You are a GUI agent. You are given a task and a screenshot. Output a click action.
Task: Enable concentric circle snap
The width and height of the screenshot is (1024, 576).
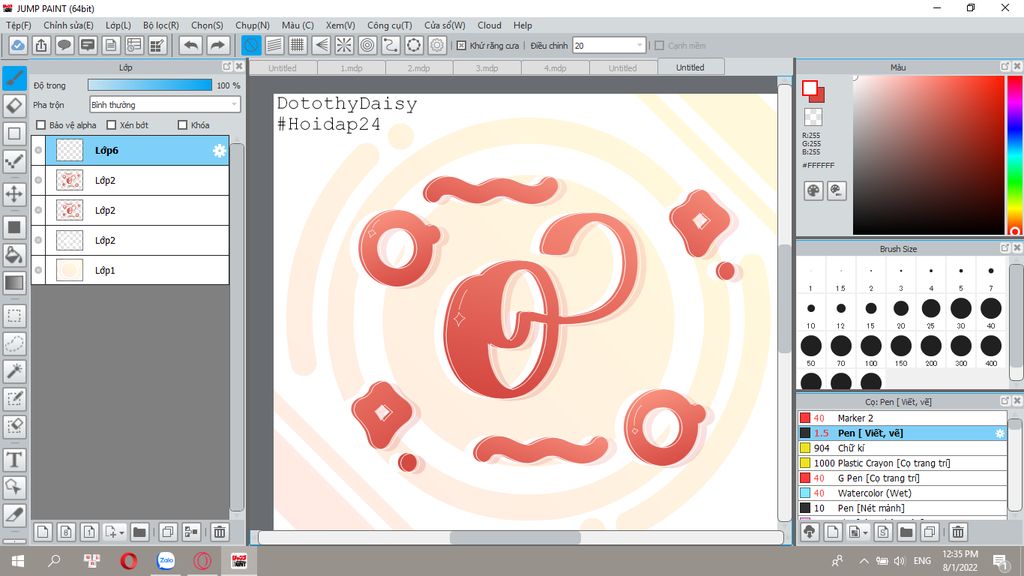(x=368, y=45)
